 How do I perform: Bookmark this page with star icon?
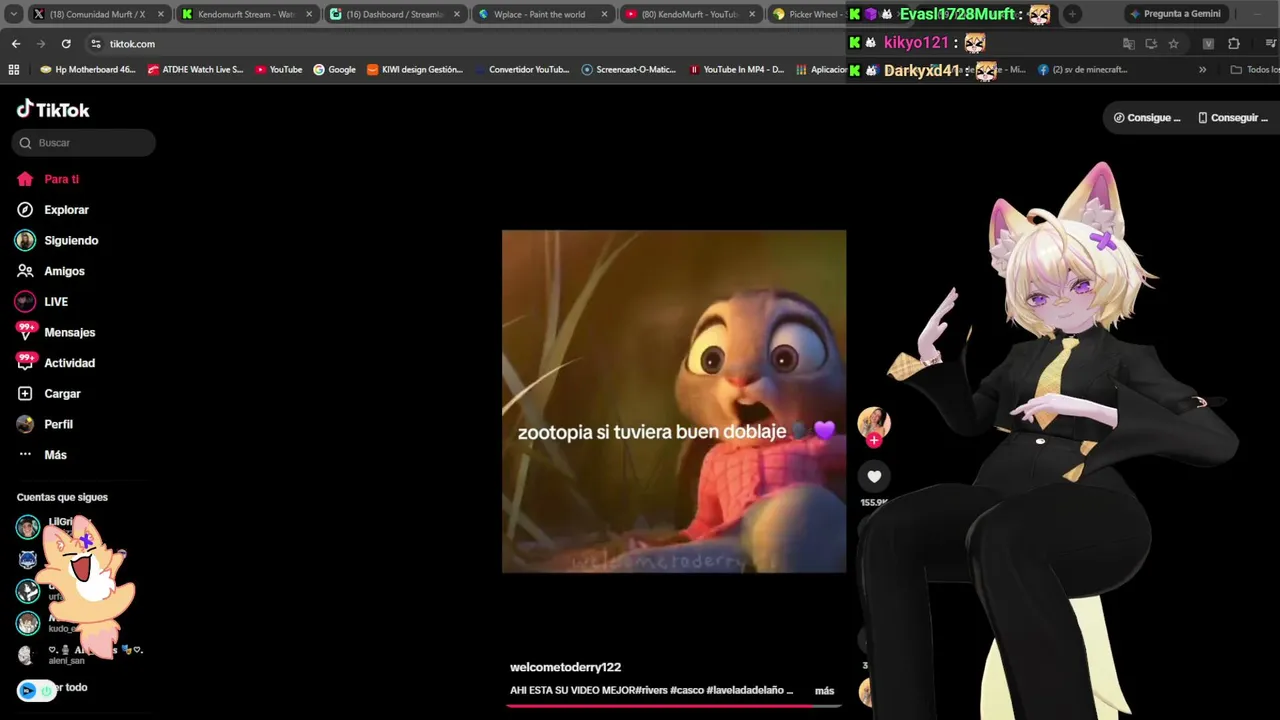point(1173,44)
